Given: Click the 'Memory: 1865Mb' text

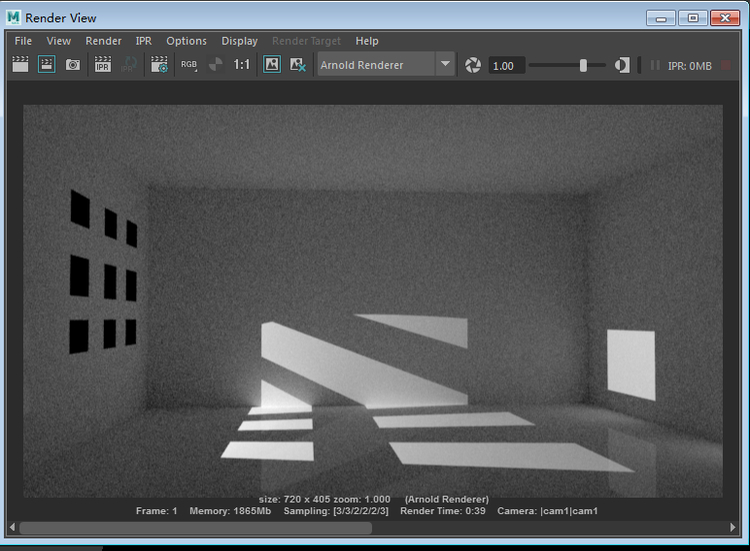Looking at the screenshot, I should [230, 511].
